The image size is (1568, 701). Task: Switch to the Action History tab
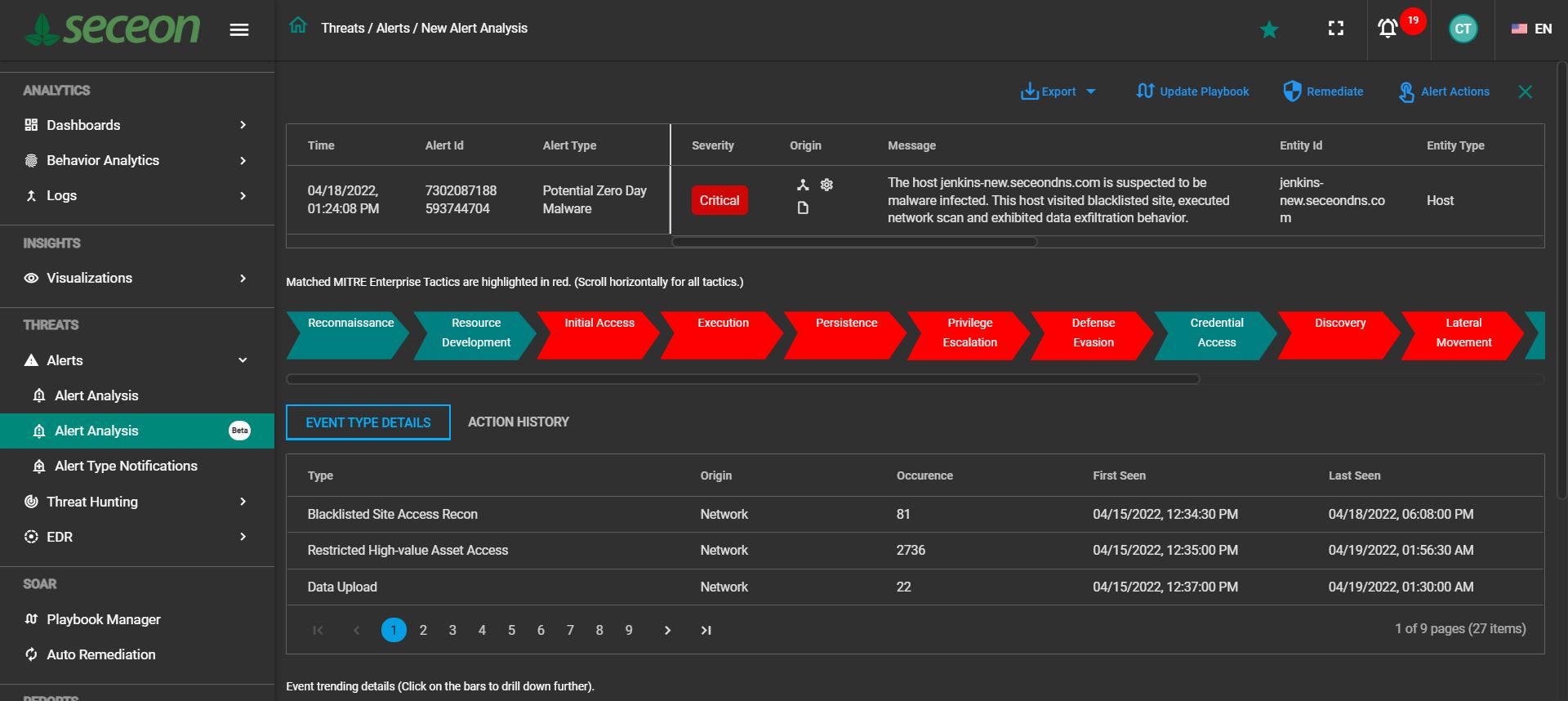coord(518,422)
